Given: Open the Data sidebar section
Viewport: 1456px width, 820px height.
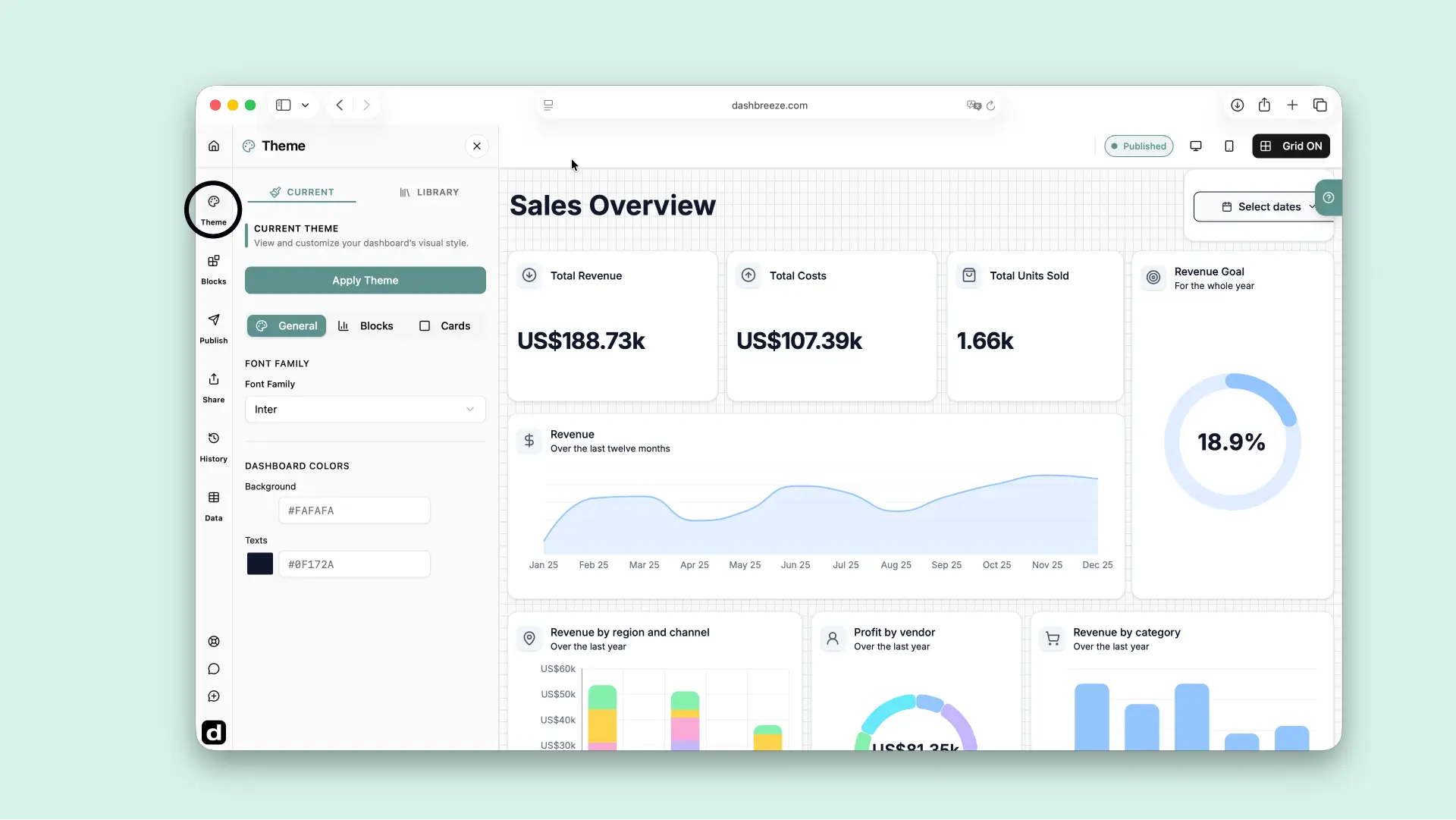Looking at the screenshot, I should 214,506.
